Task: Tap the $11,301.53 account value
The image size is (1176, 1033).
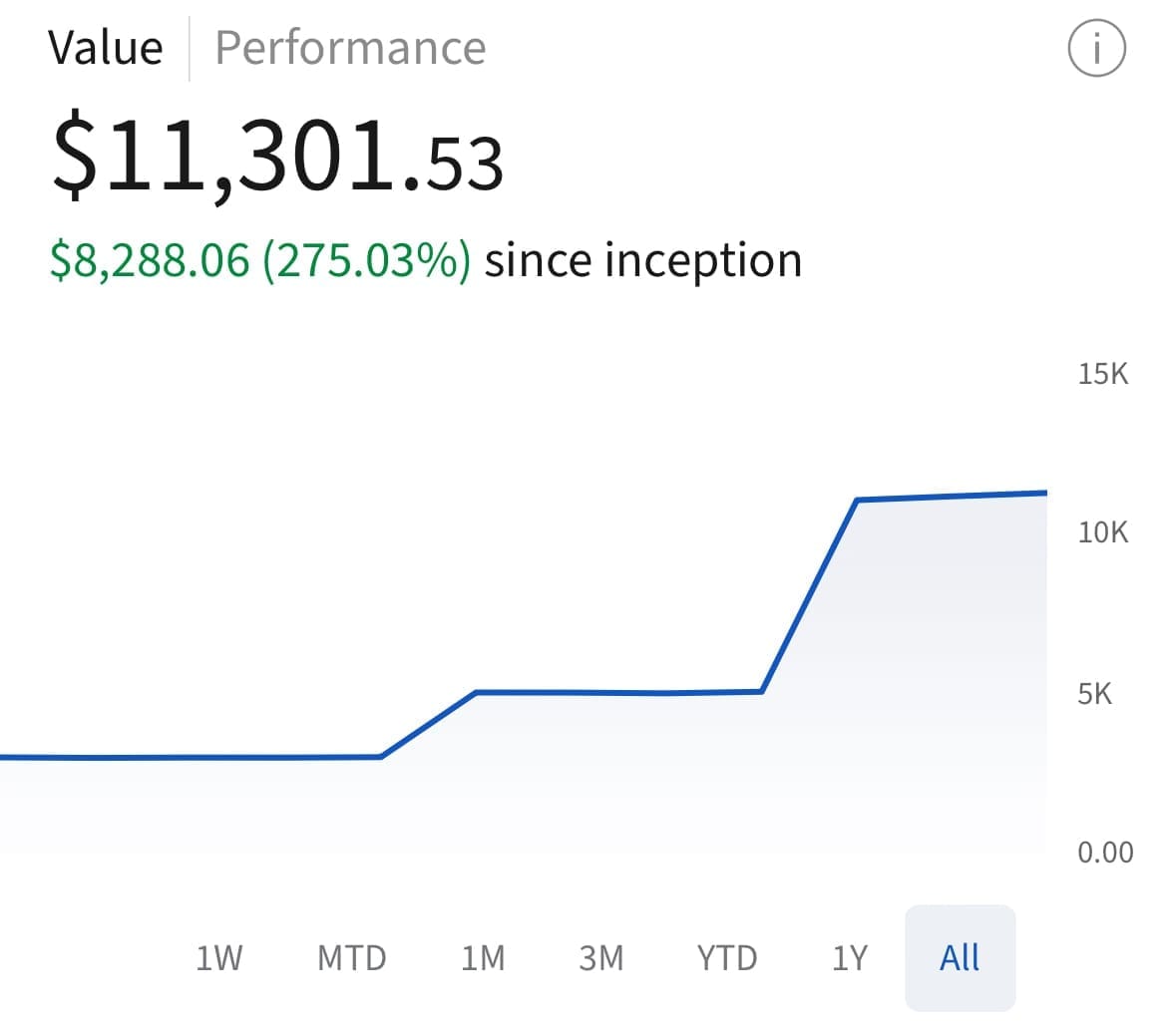Action: (x=277, y=157)
